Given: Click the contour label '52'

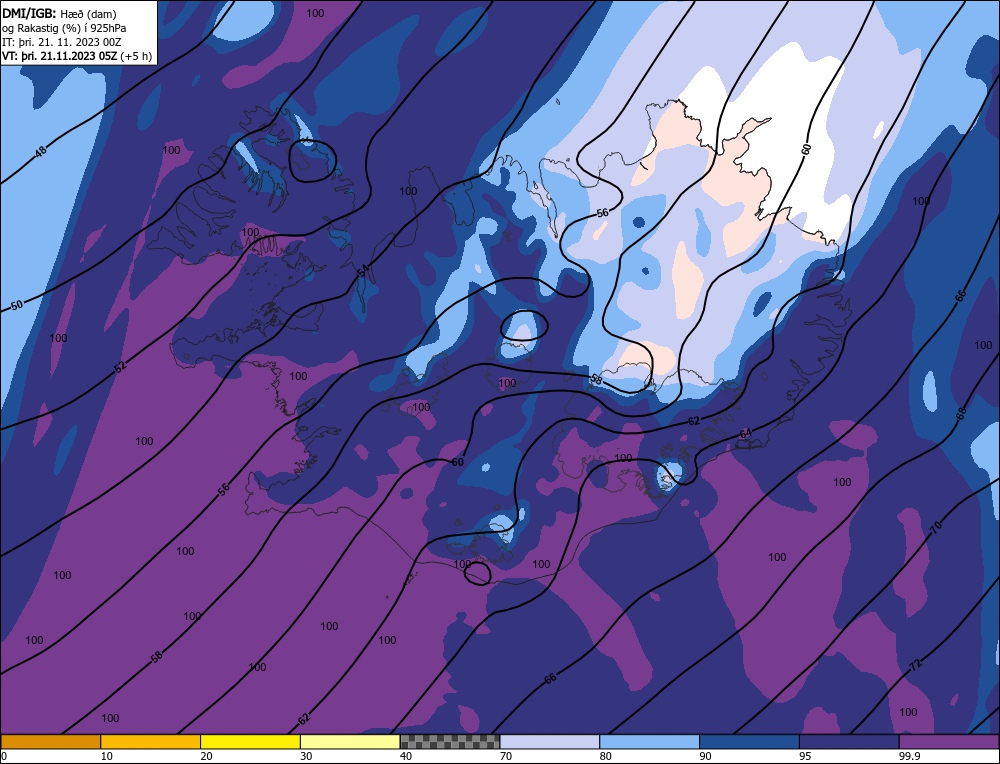Looking at the screenshot, I should pos(121,366).
